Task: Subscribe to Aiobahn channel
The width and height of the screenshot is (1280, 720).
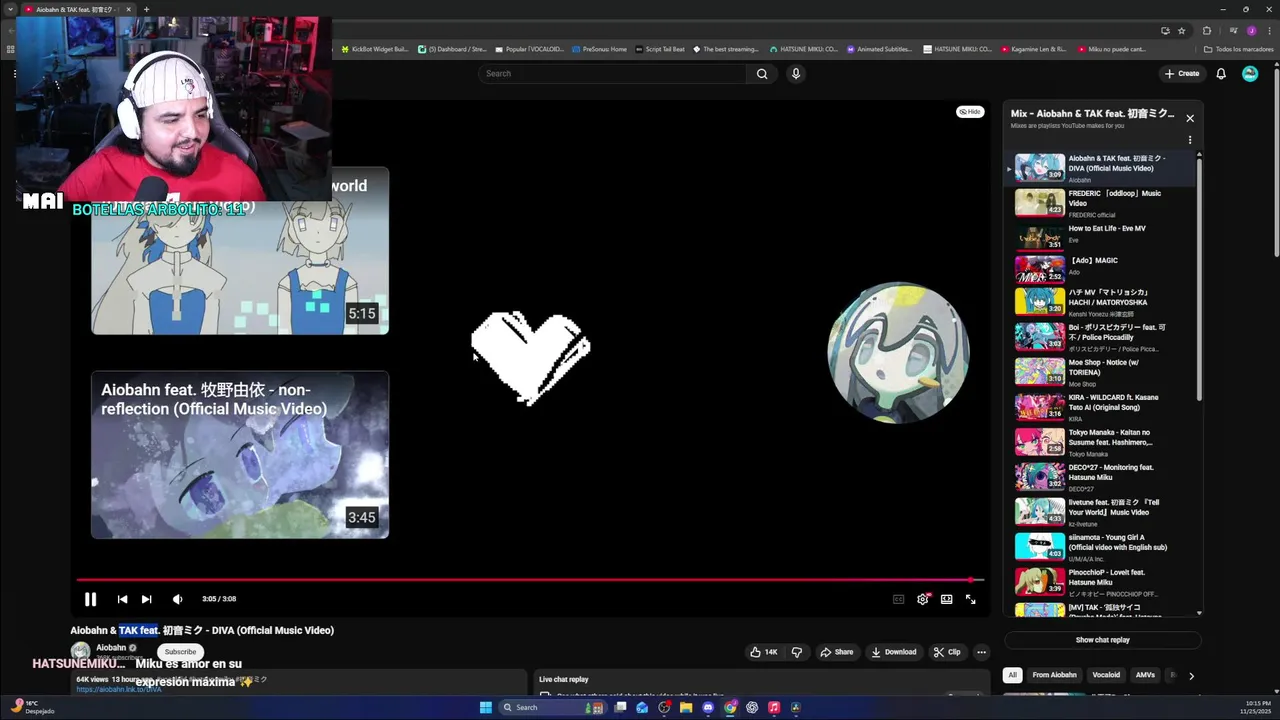Action: (x=180, y=652)
